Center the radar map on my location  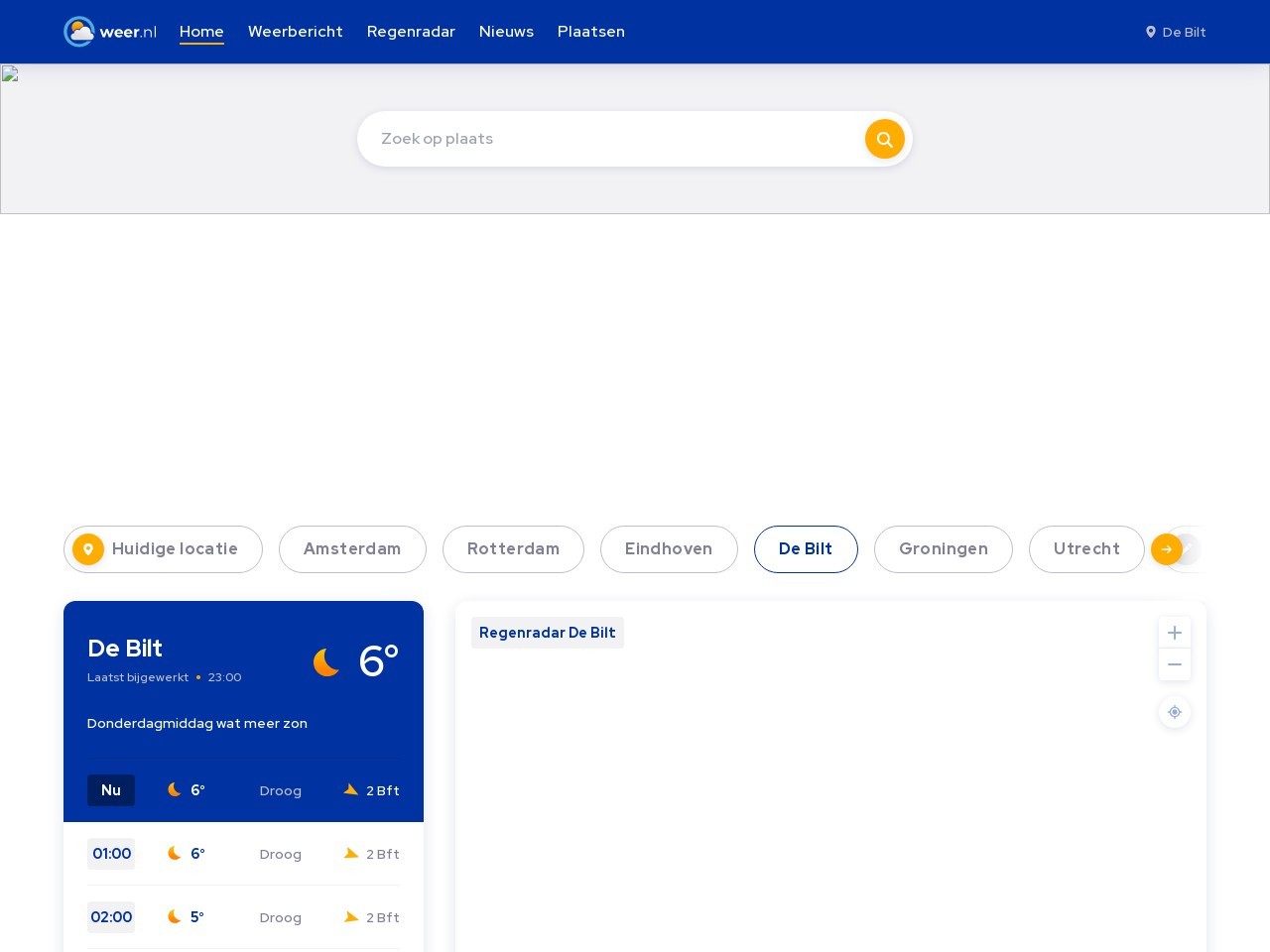[1175, 712]
